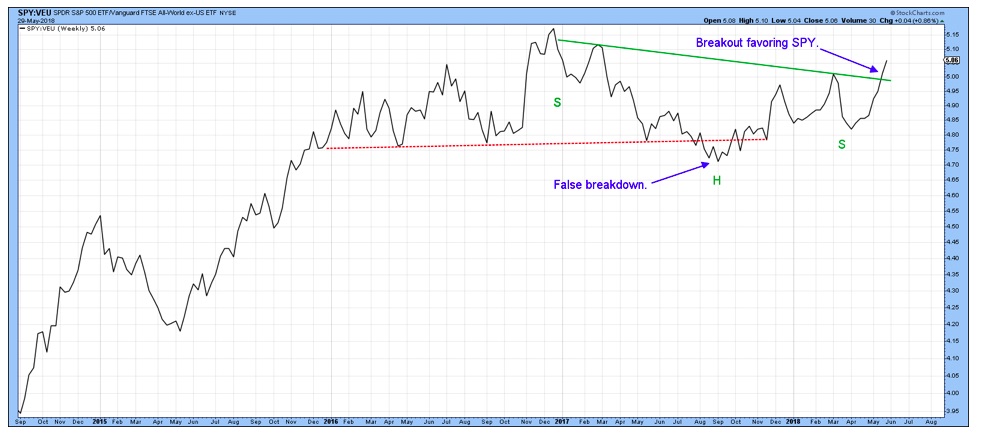Click the 4.55 price axis label

pyautogui.click(x=951, y=211)
